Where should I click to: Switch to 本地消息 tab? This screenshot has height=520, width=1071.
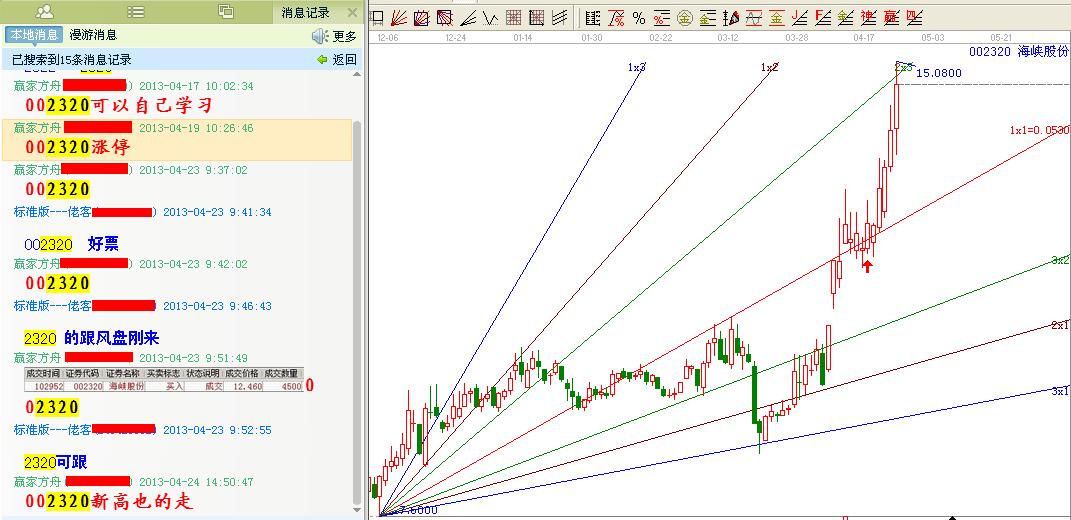point(34,36)
